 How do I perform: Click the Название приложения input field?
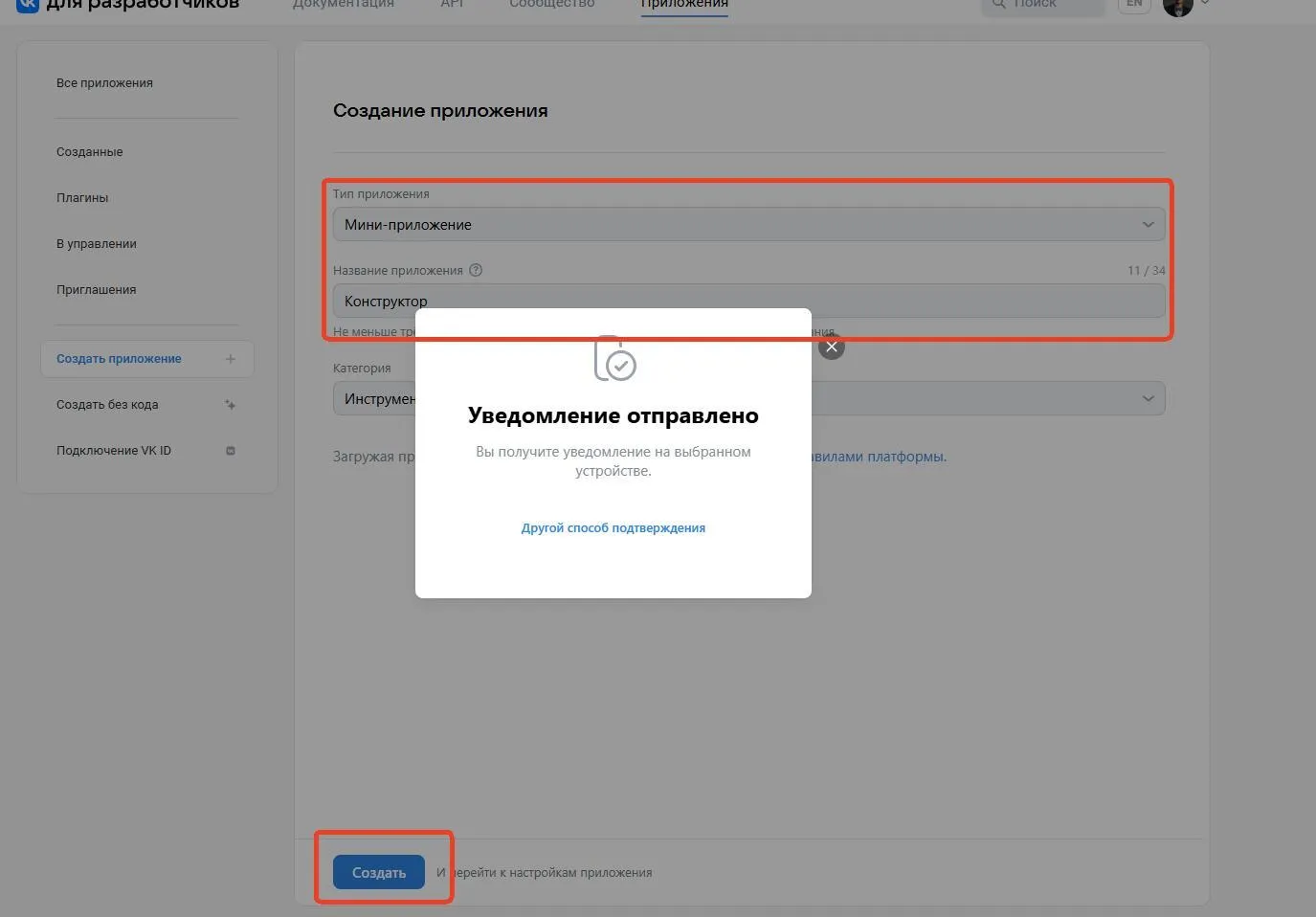point(748,301)
